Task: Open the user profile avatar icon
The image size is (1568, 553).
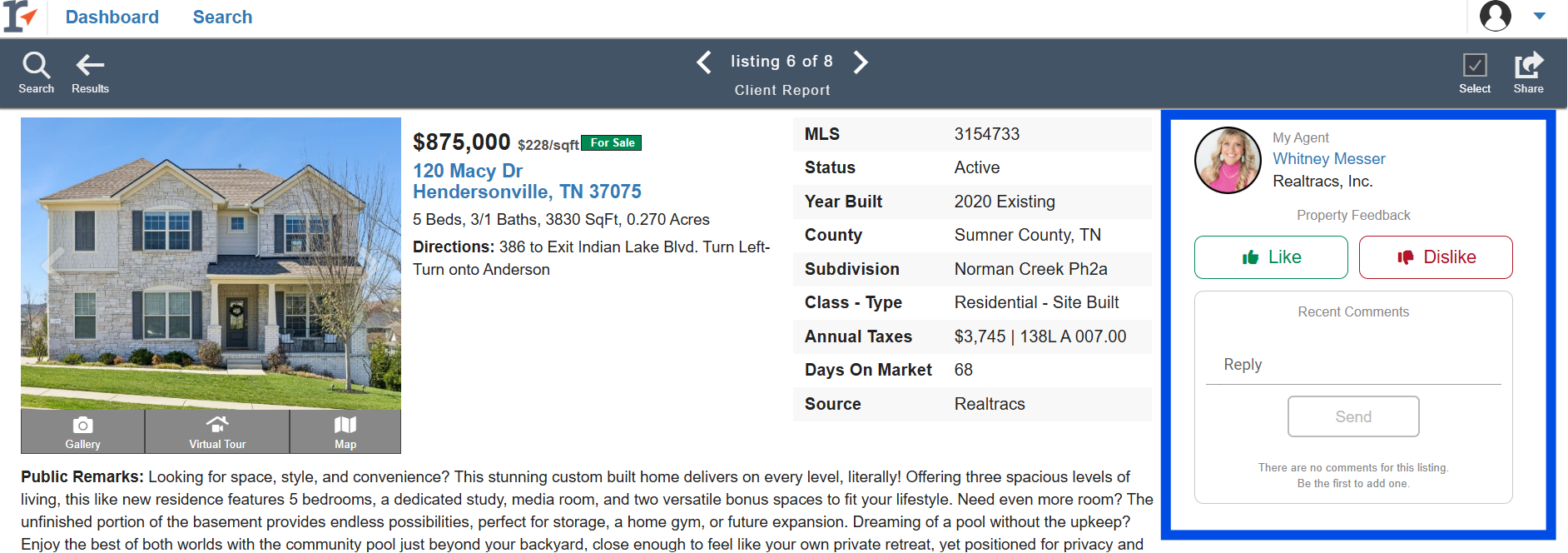Action: (x=1496, y=16)
